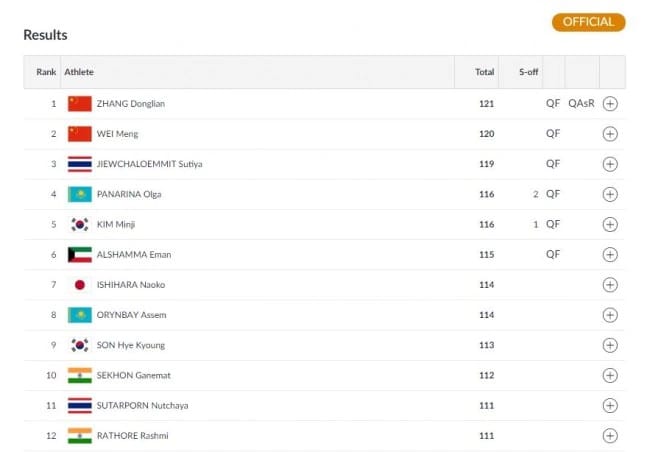Expand details for WEI Meng
Viewport: 647px width, 452px height.
coord(610,134)
